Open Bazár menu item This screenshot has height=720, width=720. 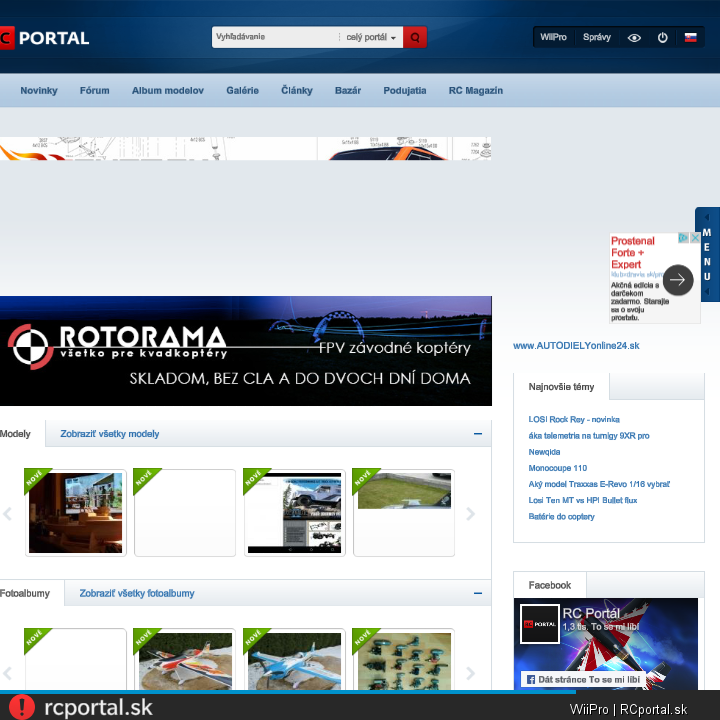point(348,90)
